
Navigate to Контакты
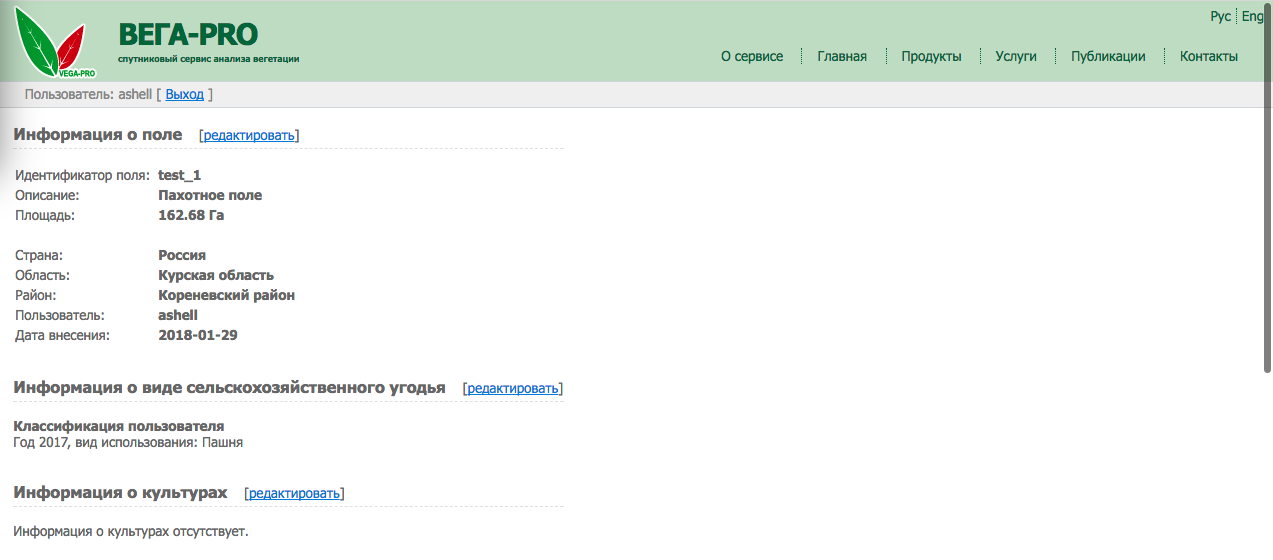(1209, 57)
